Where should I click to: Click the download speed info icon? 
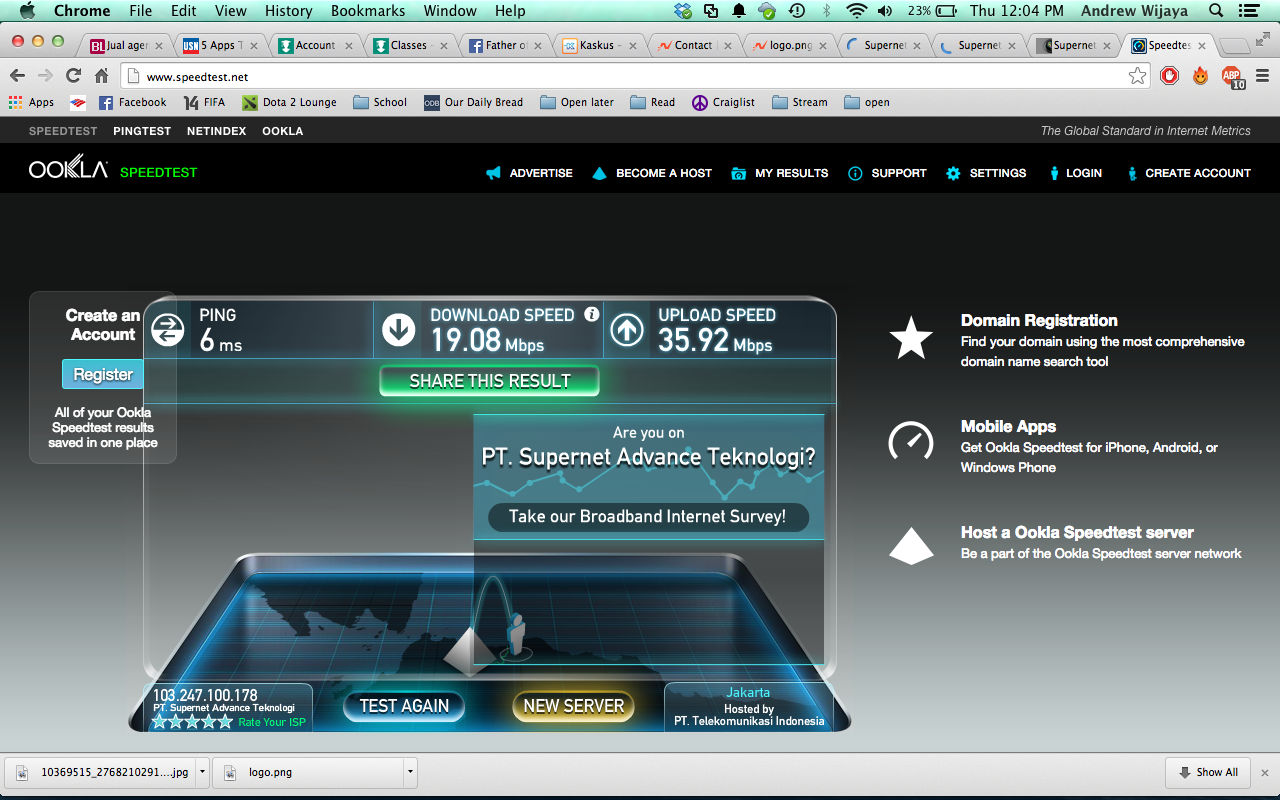591,314
